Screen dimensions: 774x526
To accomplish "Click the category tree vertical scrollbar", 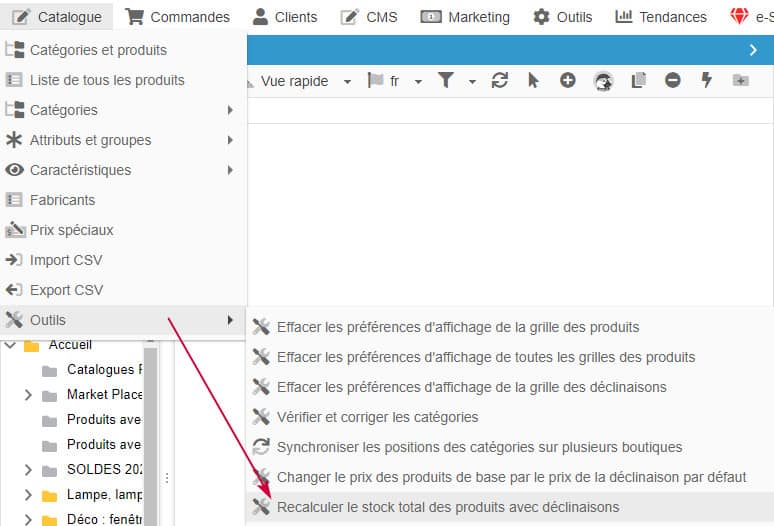I will (151, 430).
